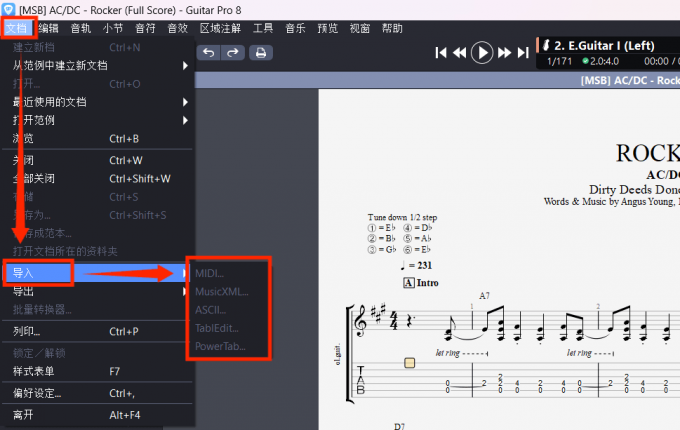Skip to the last bar
This screenshot has width=680, height=430.
coord(523,52)
